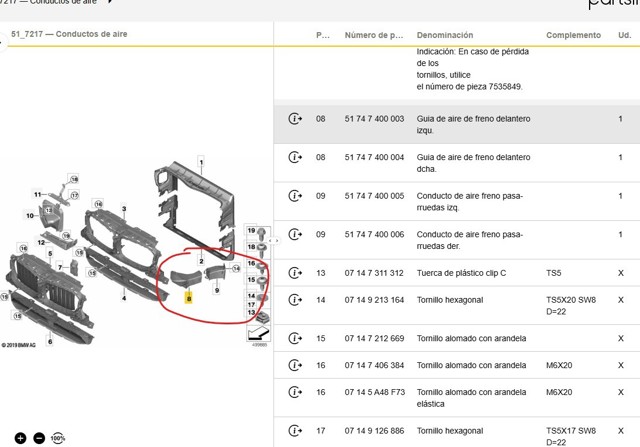Reset diagram zoom to 100%
Image resolution: width=640 pixels, height=447 pixels.
click(x=58, y=438)
